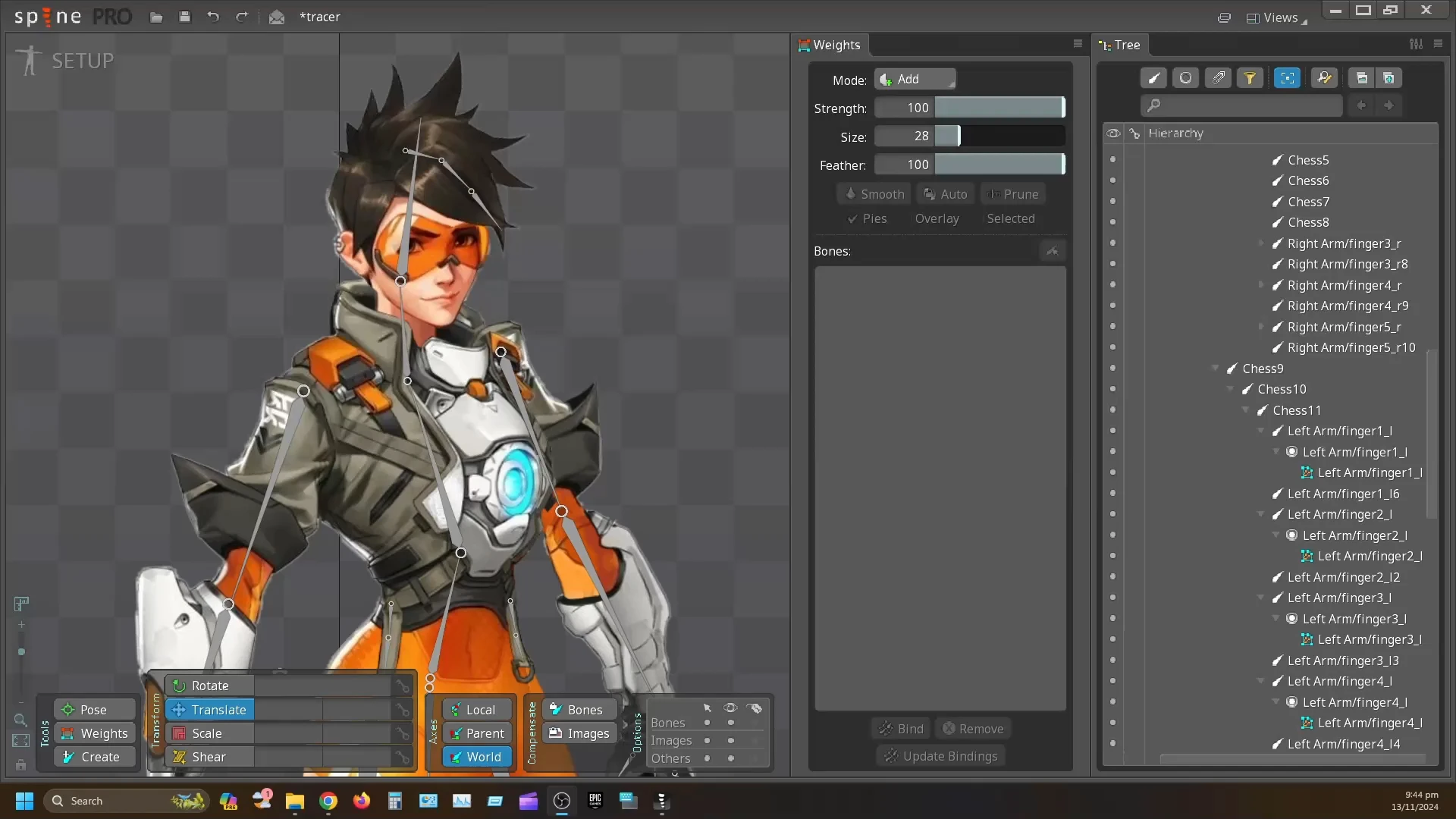The image size is (1456, 819).
Task: Adjust the Strength slider
Action: [x=999, y=108]
